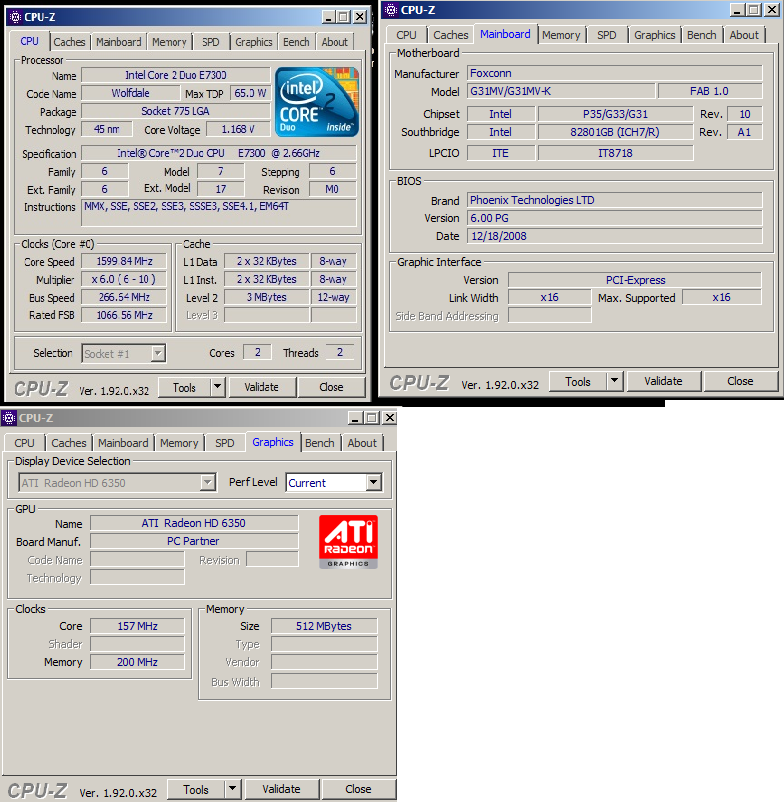
Task: Click the ATI Radeon Graphics logo
Action: point(348,542)
